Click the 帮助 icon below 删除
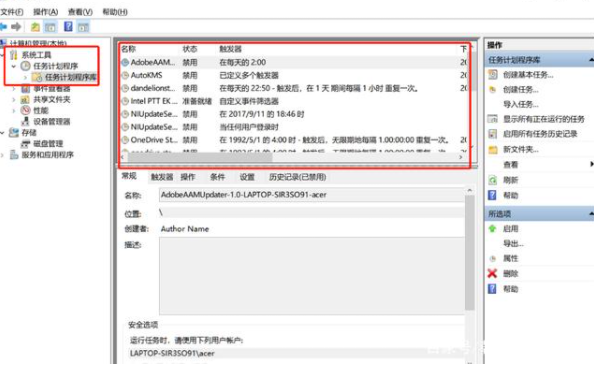 pyautogui.click(x=492, y=289)
